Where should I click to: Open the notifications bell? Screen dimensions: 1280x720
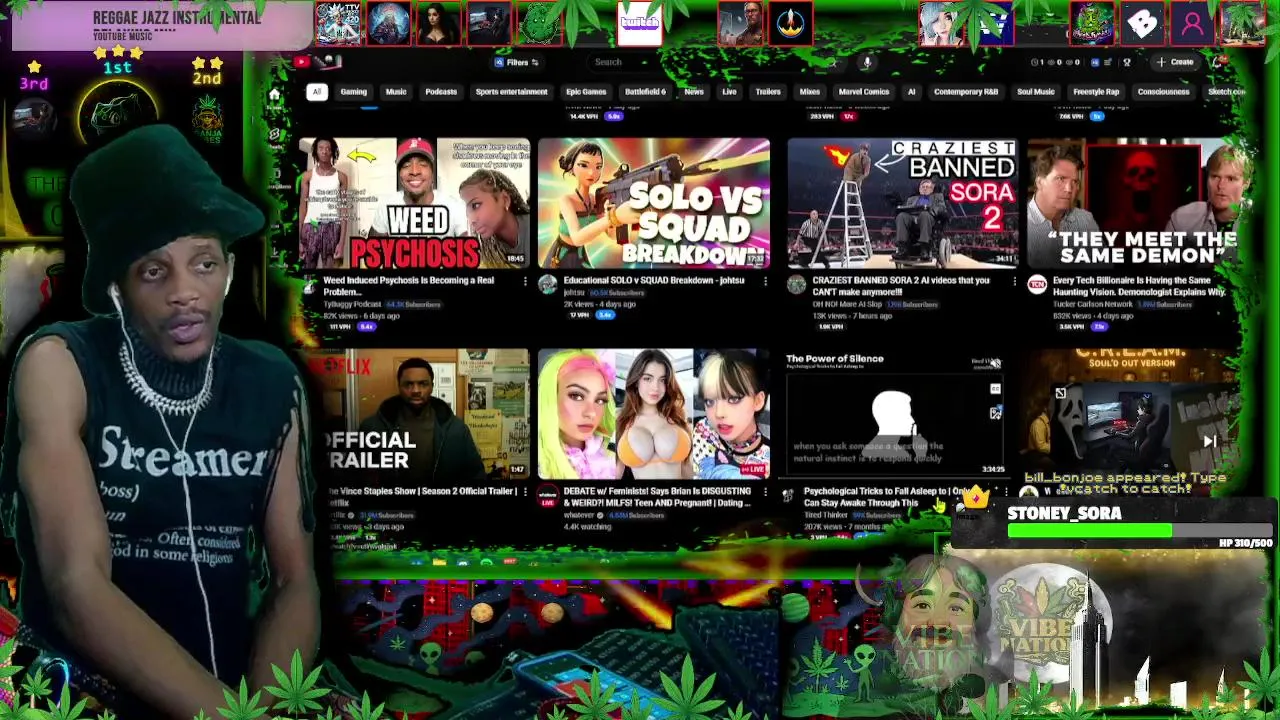[x=1219, y=62]
